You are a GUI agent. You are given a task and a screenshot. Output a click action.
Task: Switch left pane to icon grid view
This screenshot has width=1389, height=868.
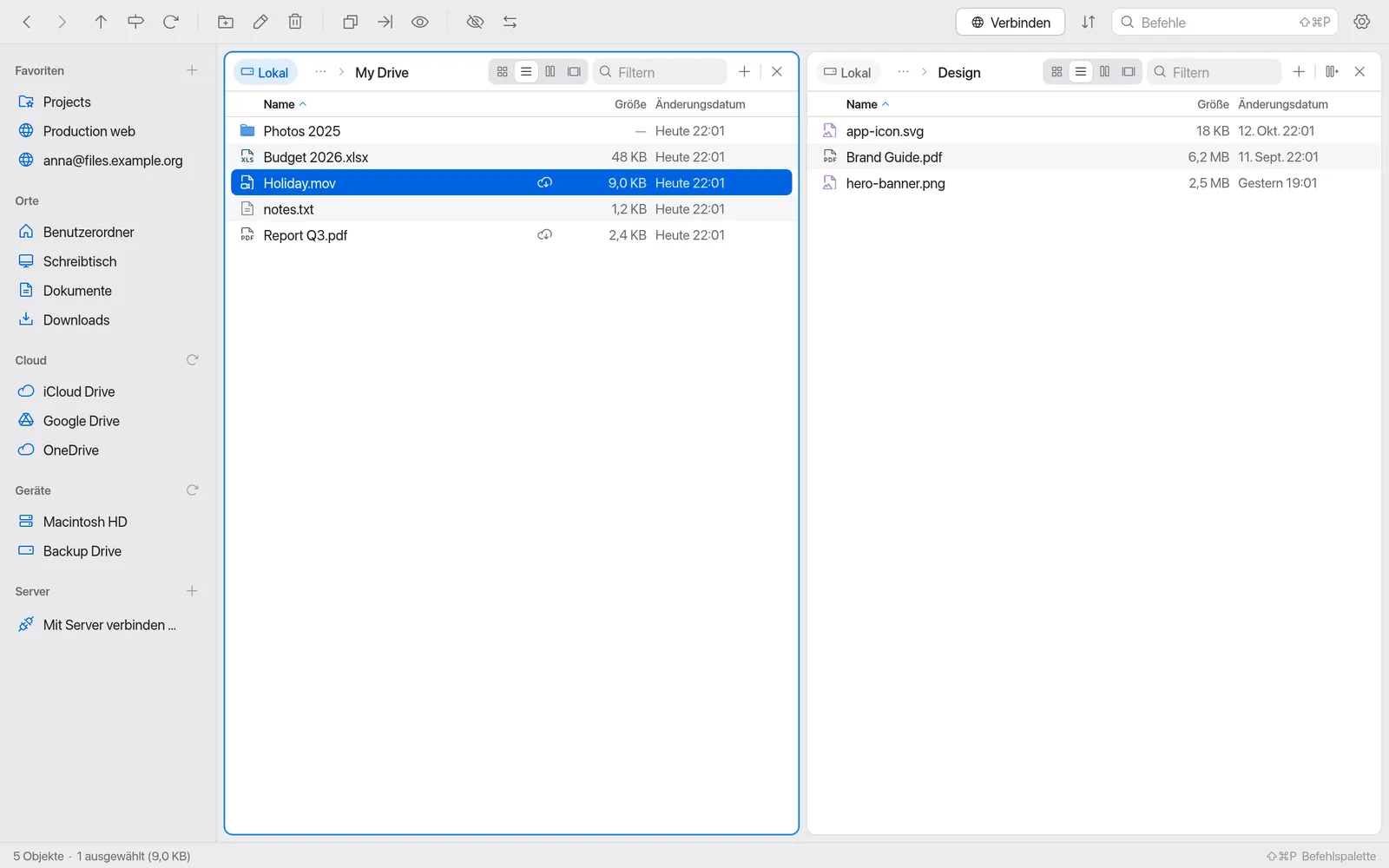click(x=503, y=72)
